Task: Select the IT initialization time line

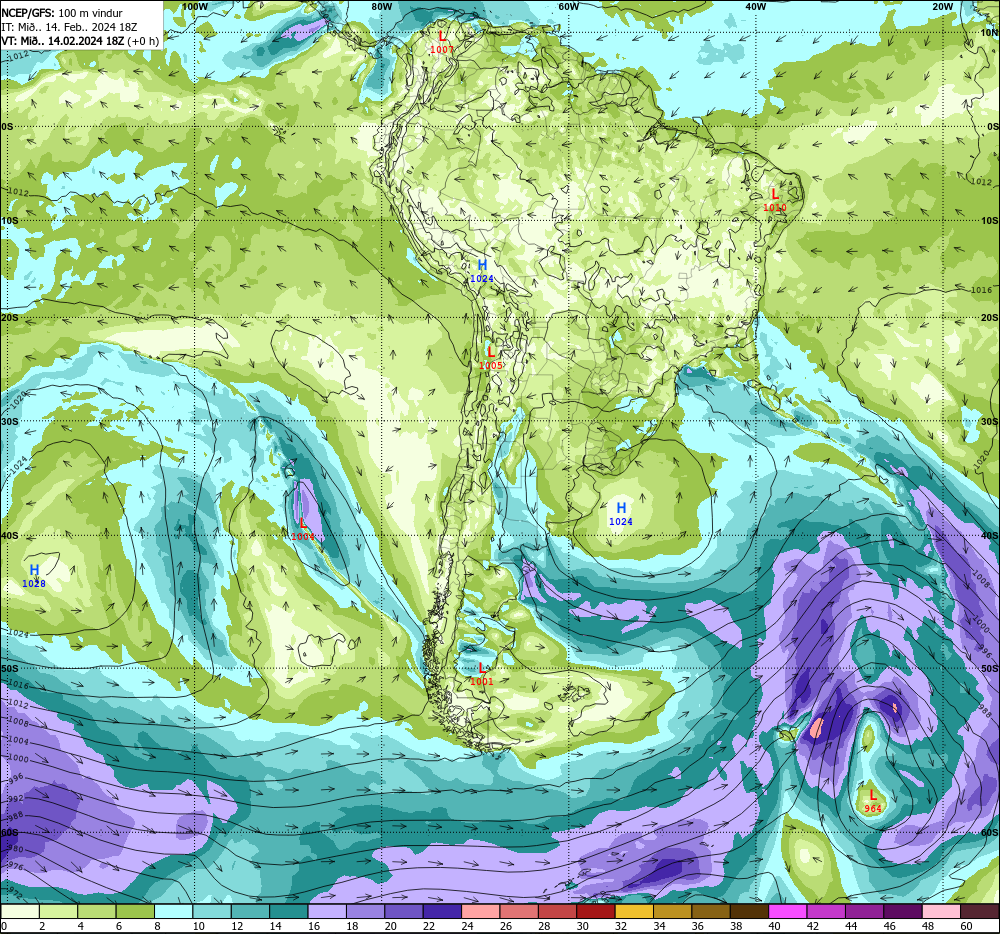Action: pyautogui.click(x=69, y=27)
